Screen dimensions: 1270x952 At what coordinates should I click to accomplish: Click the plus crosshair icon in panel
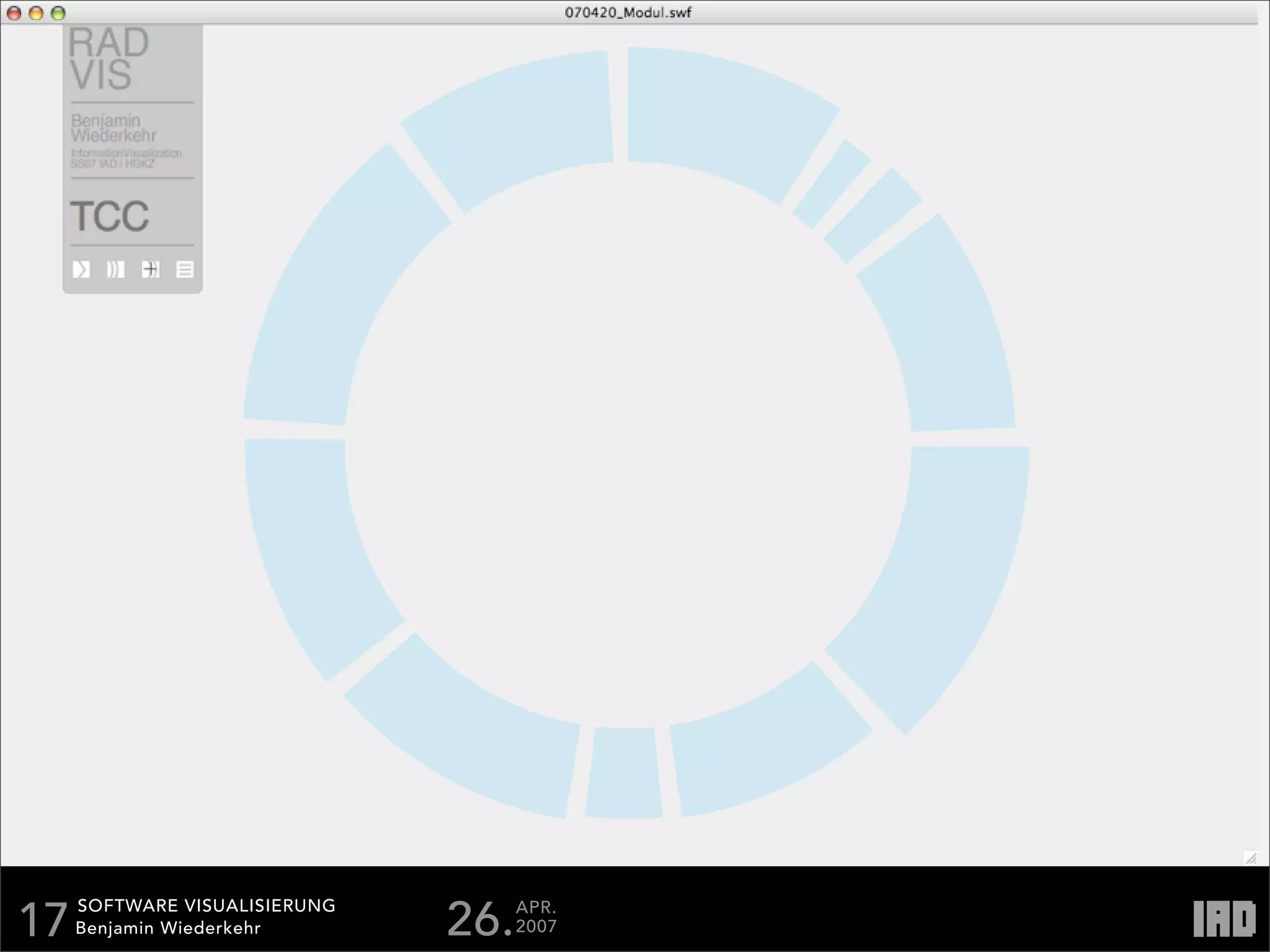coord(151,269)
